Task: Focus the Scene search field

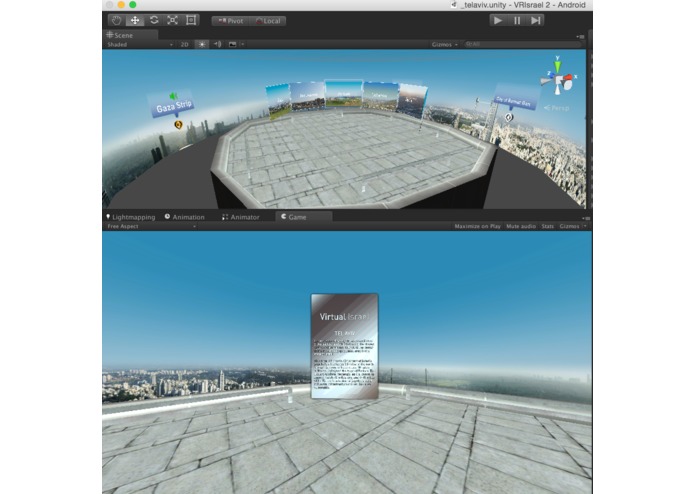Action: tap(522, 44)
